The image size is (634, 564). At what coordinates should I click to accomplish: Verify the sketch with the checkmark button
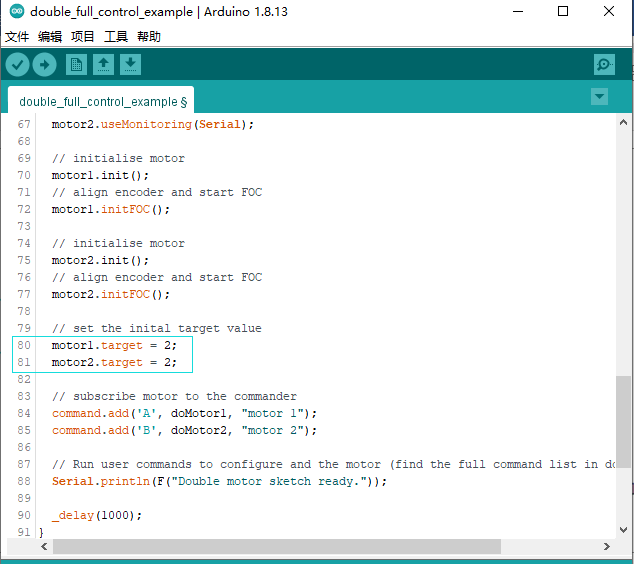click(x=17, y=65)
